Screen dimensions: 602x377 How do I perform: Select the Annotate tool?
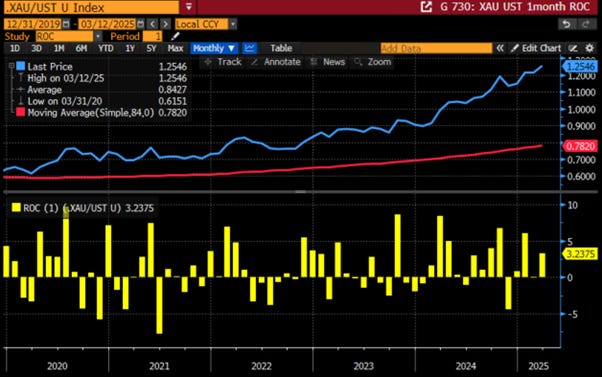pyautogui.click(x=275, y=62)
